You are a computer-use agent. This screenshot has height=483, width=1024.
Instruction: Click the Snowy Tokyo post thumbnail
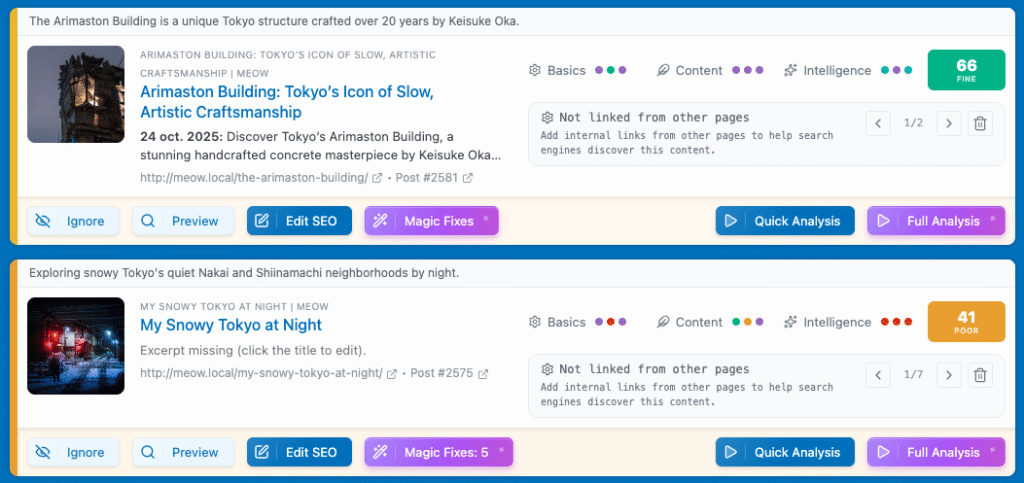click(x=76, y=345)
